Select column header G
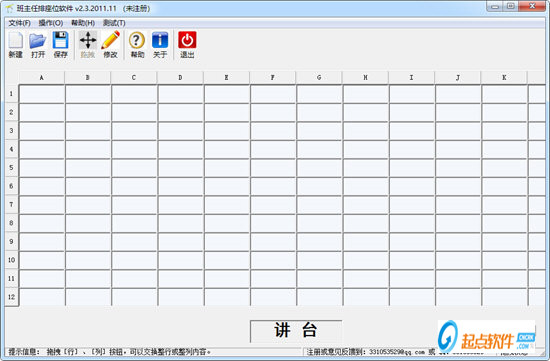The width and height of the screenshot is (550, 361). (x=319, y=78)
